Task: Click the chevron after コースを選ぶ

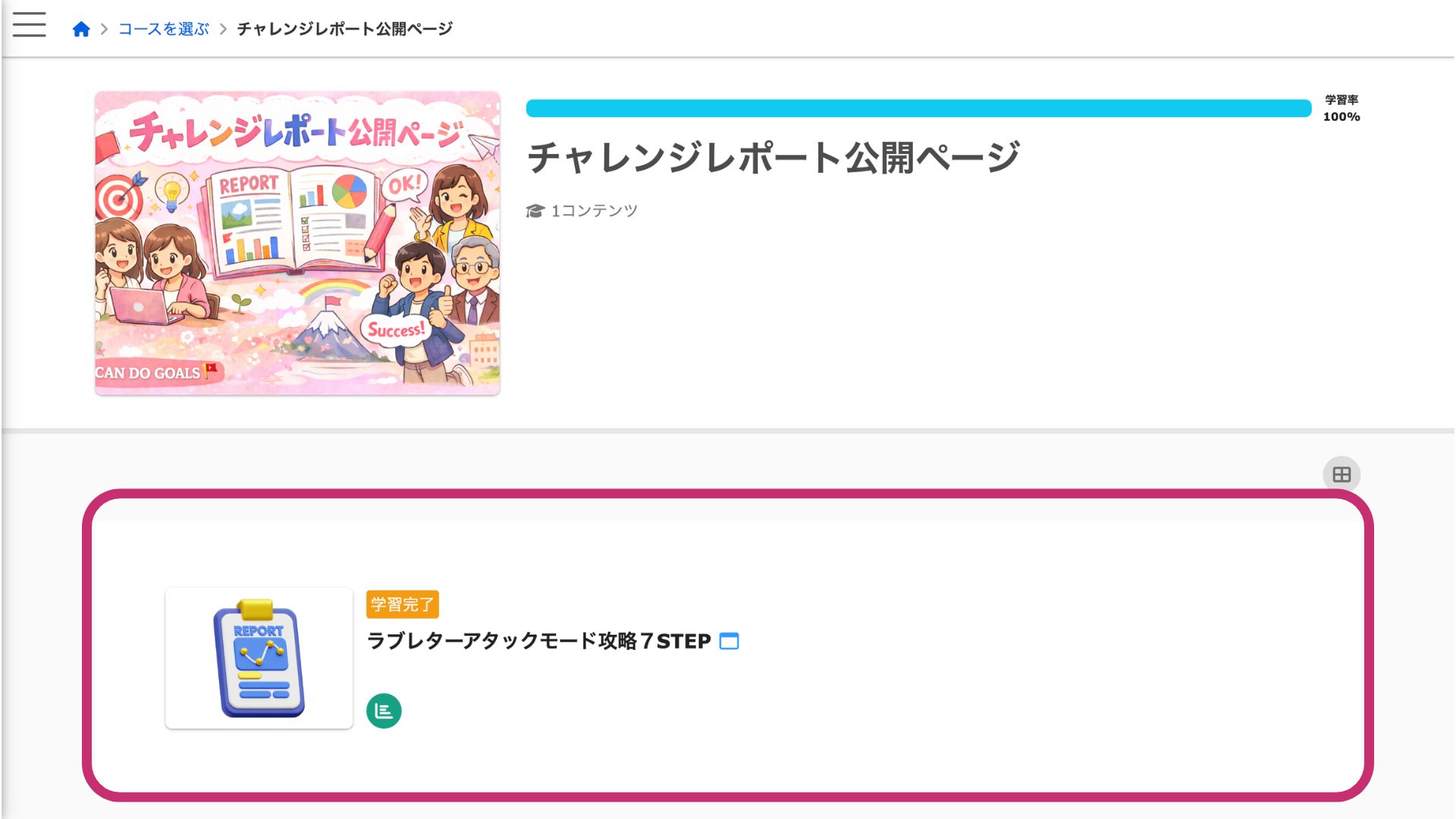Action: (223, 30)
